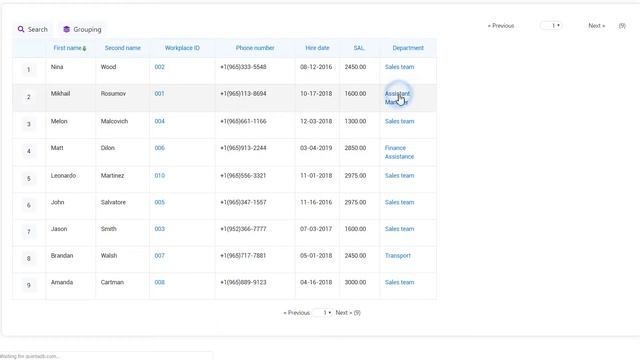This screenshot has height=360, width=640.
Task: Click hire date 08-12-2016
Action: 316,67
